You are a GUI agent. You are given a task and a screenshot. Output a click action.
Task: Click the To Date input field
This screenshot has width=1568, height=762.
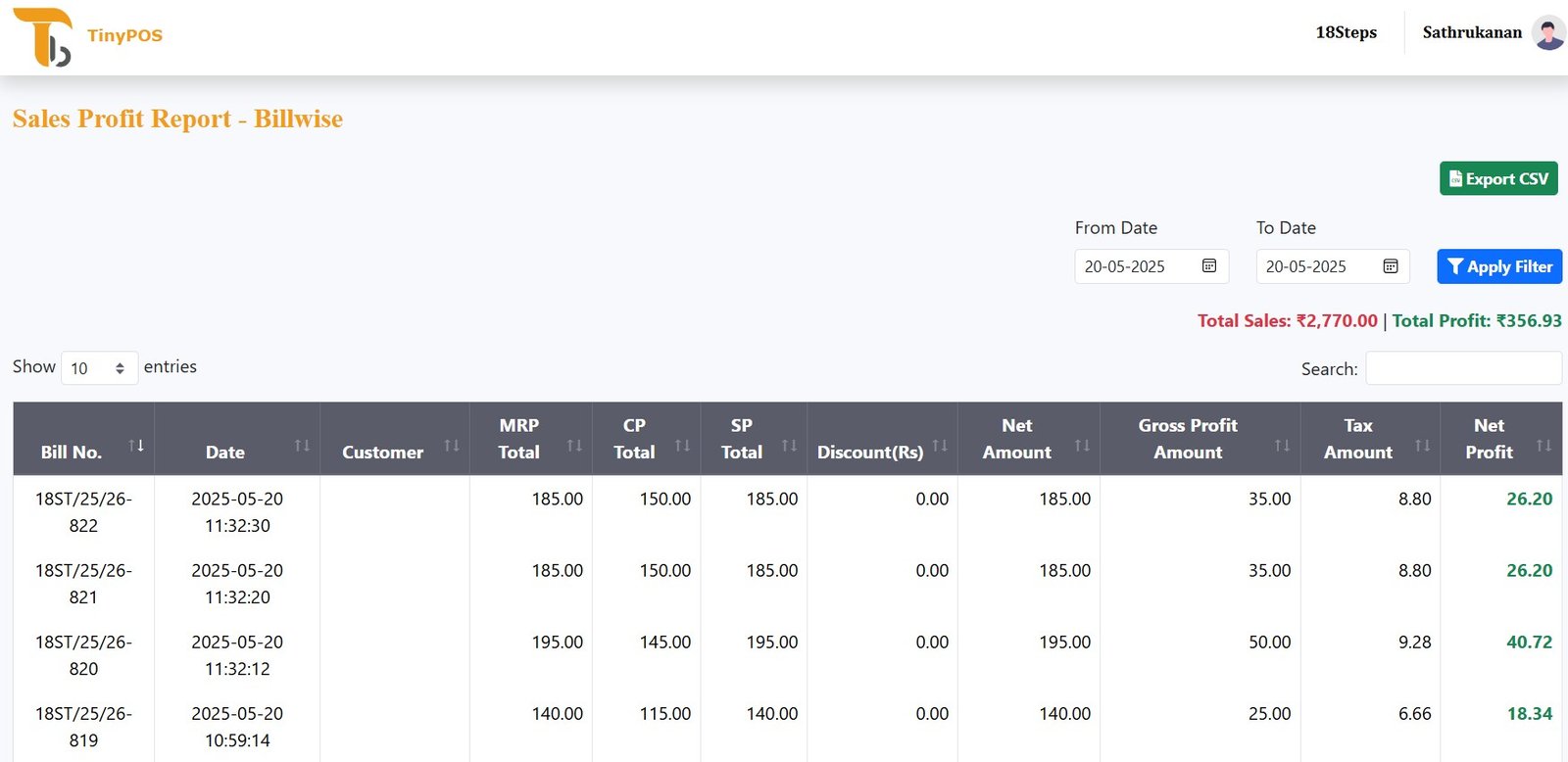pos(1318,266)
